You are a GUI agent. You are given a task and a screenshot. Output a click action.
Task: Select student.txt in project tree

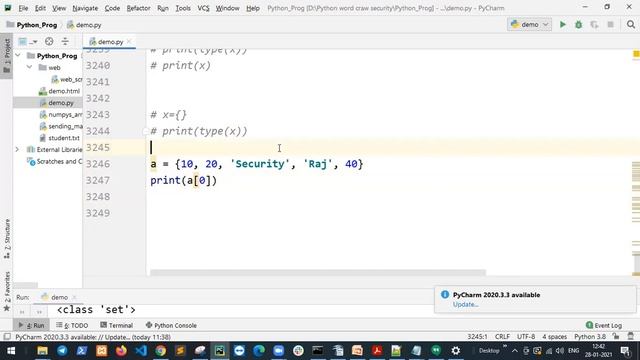[60, 138]
